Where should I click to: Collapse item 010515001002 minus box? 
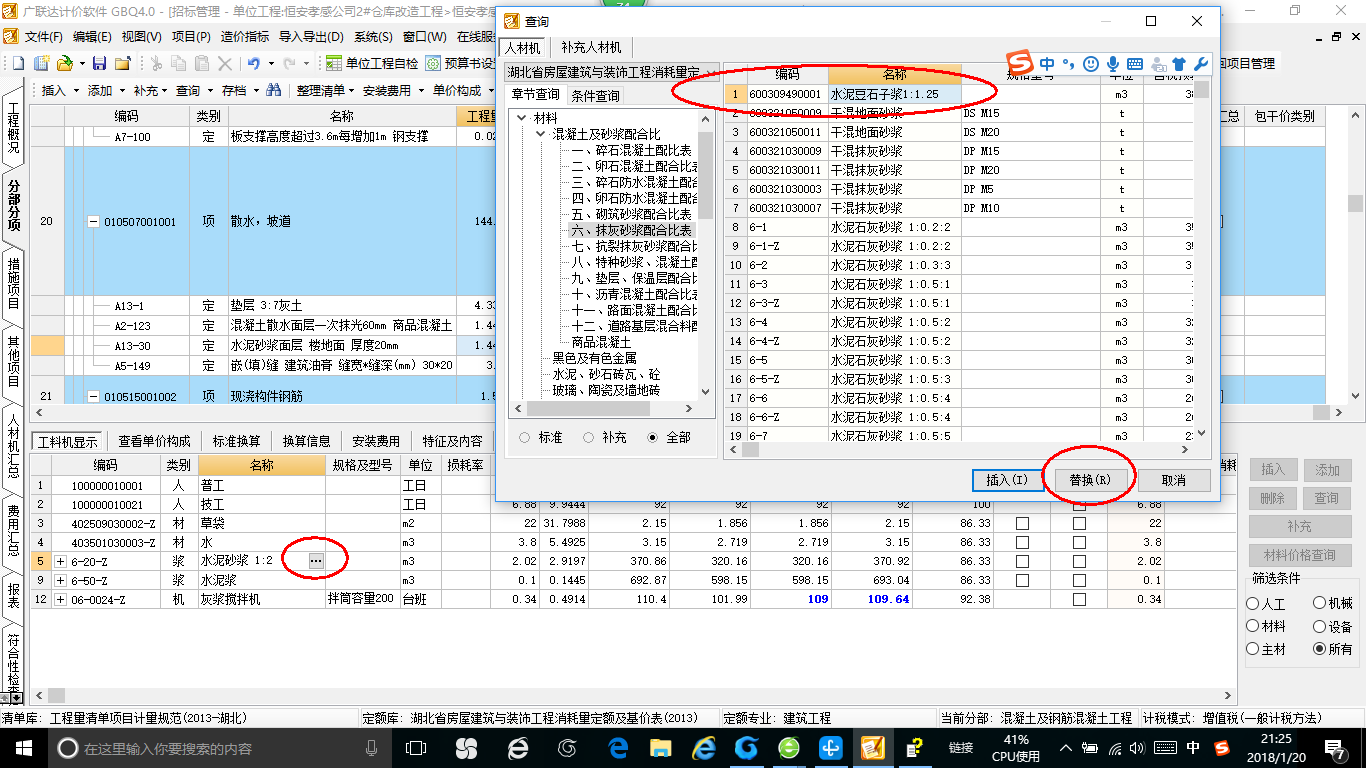pos(94,397)
